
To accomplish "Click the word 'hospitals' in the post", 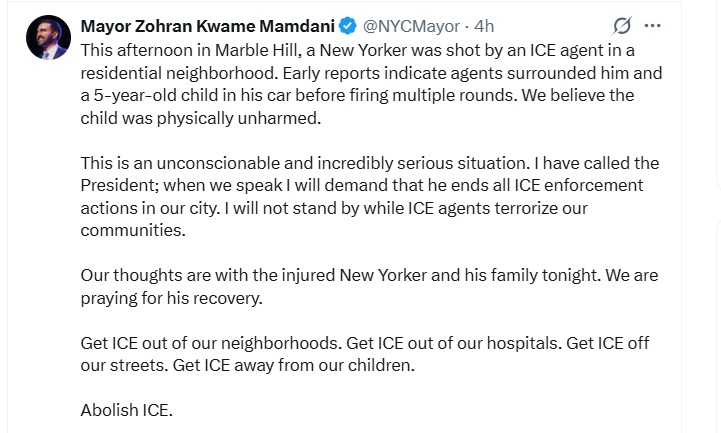I will pos(522,343).
